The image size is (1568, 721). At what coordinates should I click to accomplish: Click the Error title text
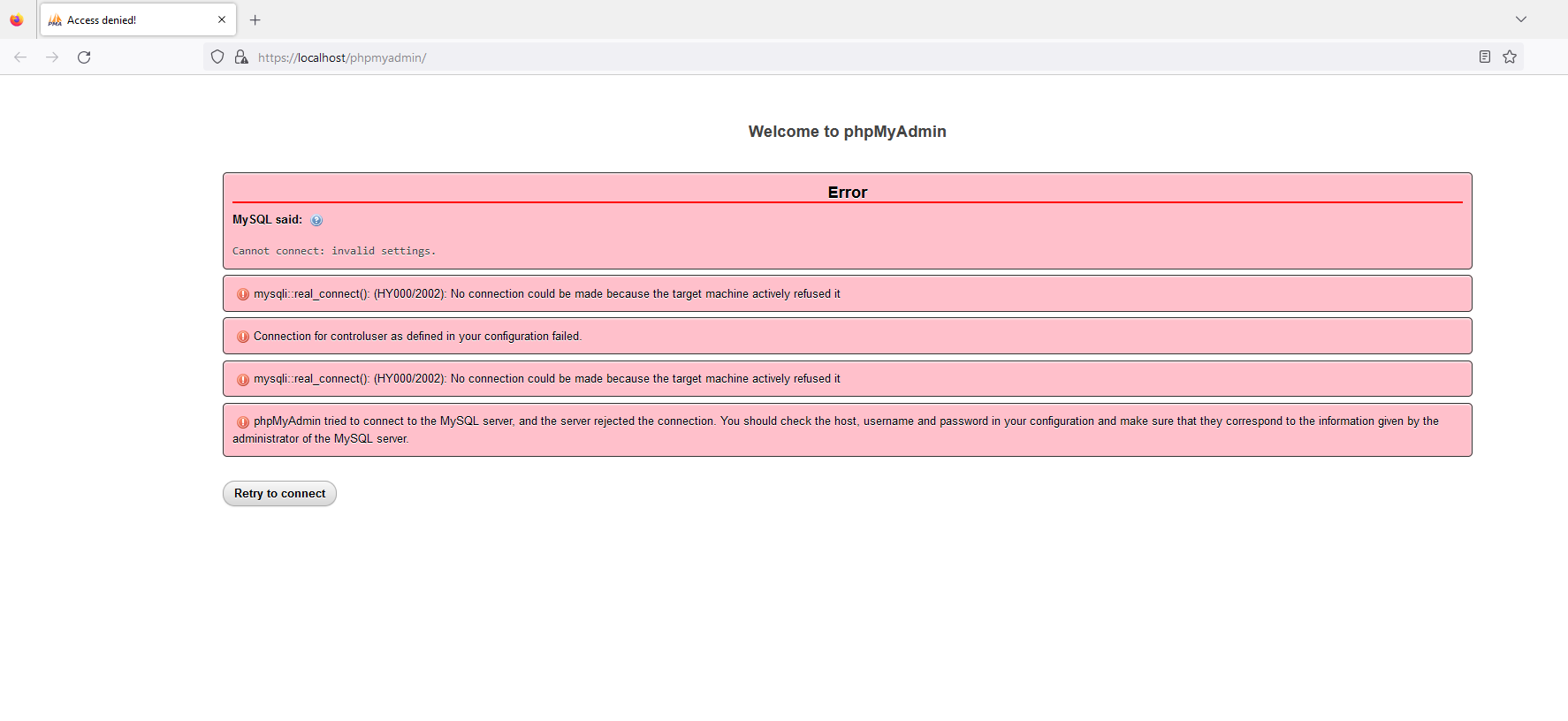pyautogui.click(x=848, y=192)
